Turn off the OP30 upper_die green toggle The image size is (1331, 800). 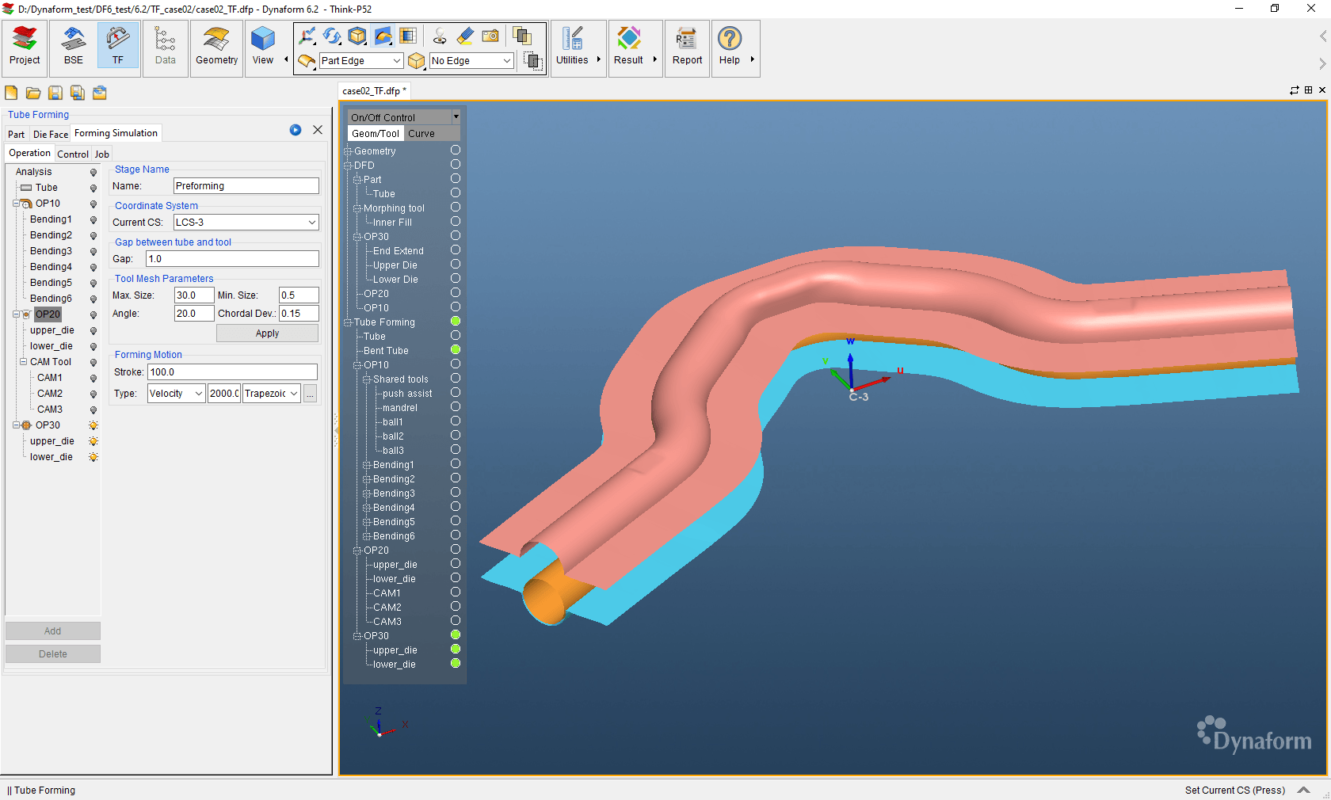[x=456, y=649]
